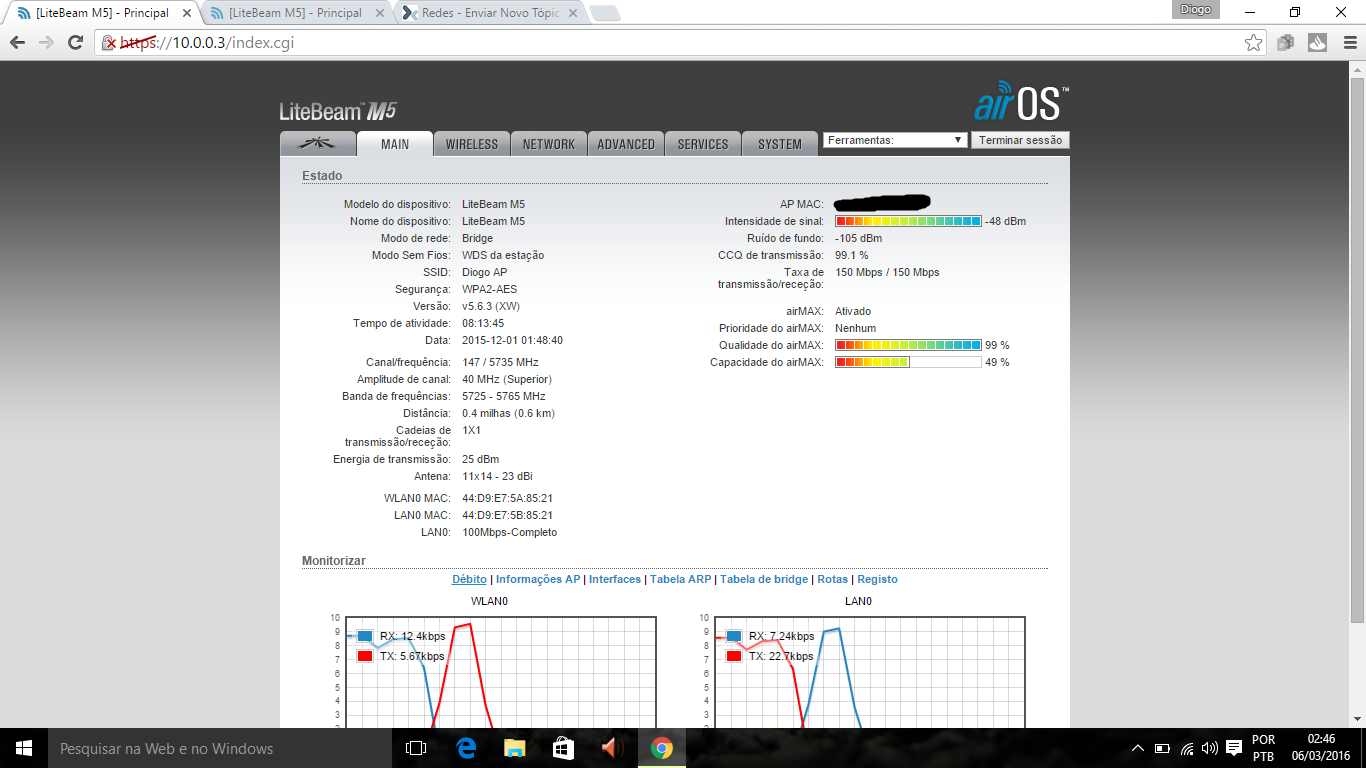Open the Windows Store taskbar icon
The image size is (1366, 768).
[x=563, y=748]
